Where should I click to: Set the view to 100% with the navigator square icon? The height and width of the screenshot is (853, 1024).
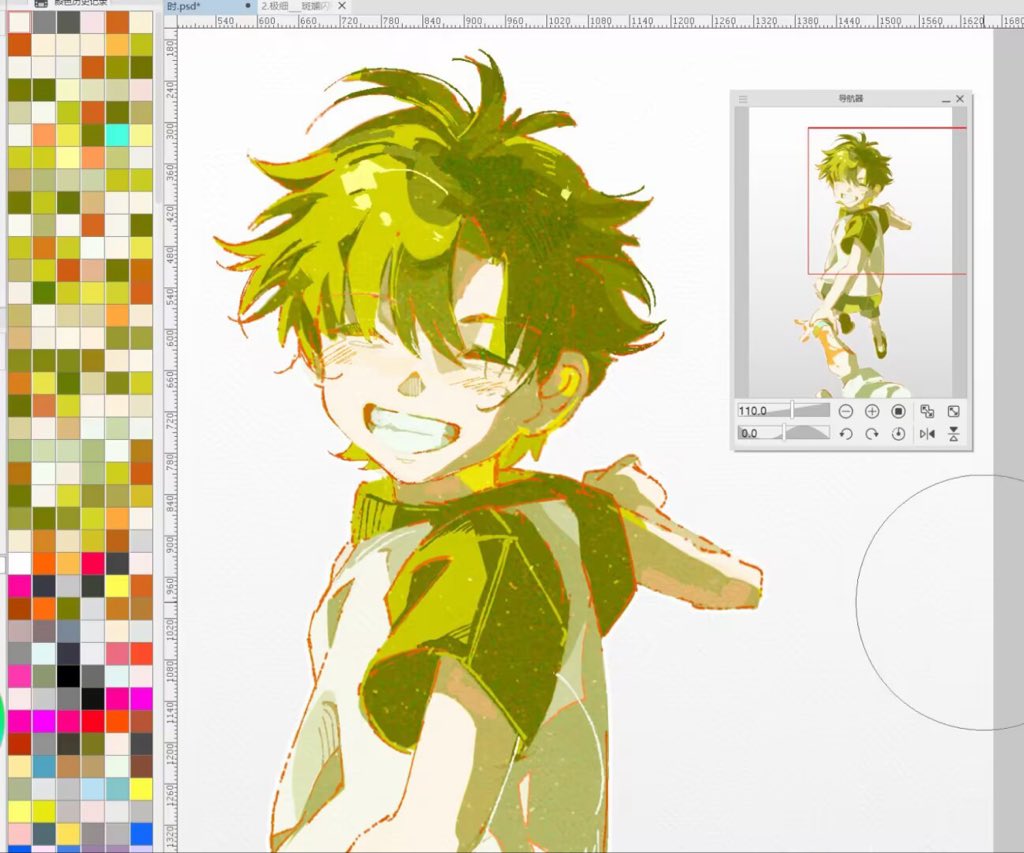click(x=898, y=411)
